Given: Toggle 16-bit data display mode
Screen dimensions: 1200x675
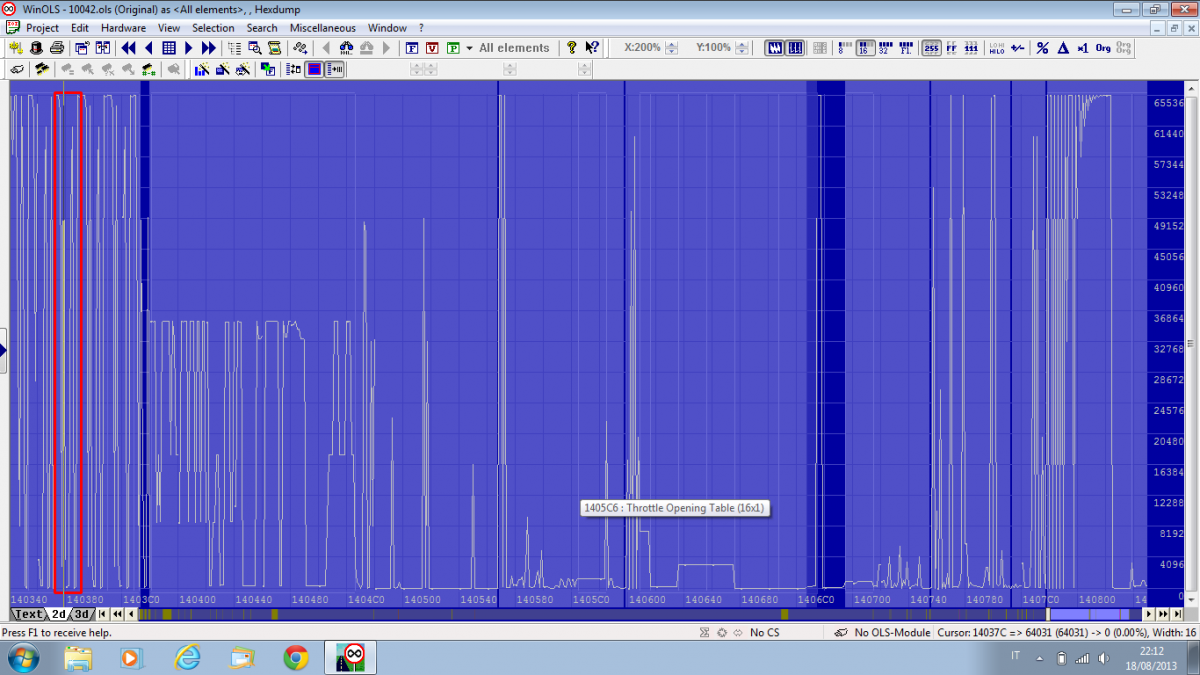Looking at the screenshot, I should tap(865, 47).
